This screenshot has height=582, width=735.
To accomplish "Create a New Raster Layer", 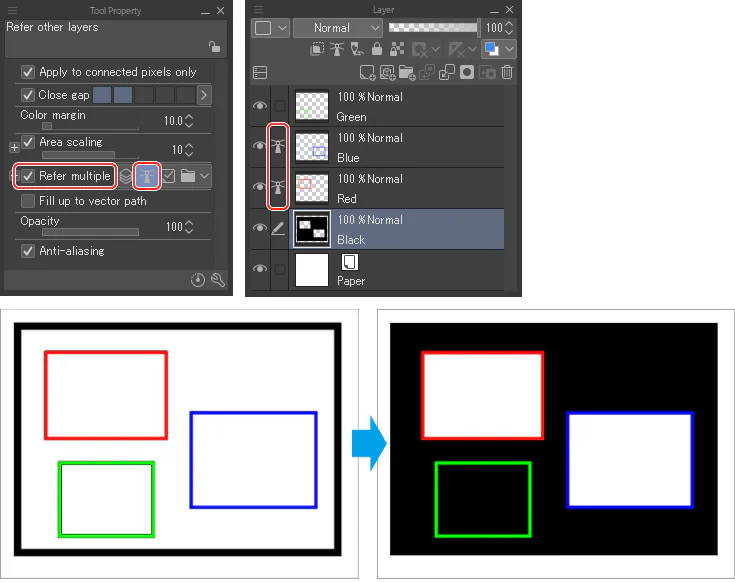I will tap(367, 73).
